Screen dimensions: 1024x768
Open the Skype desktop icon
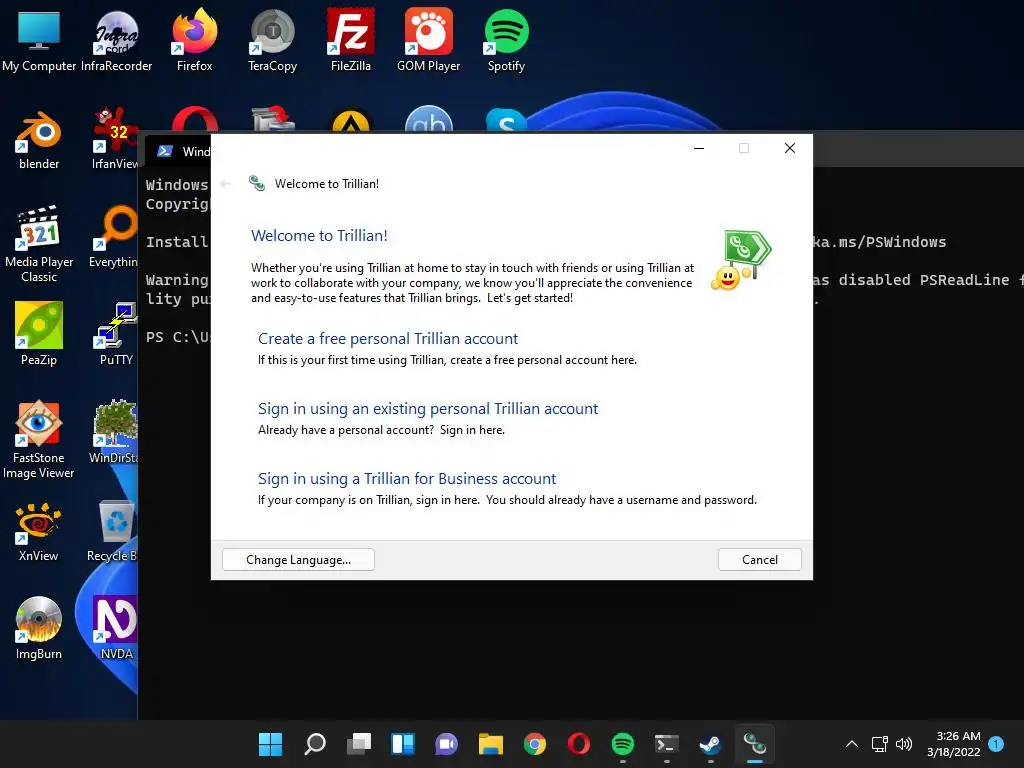[506, 121]
